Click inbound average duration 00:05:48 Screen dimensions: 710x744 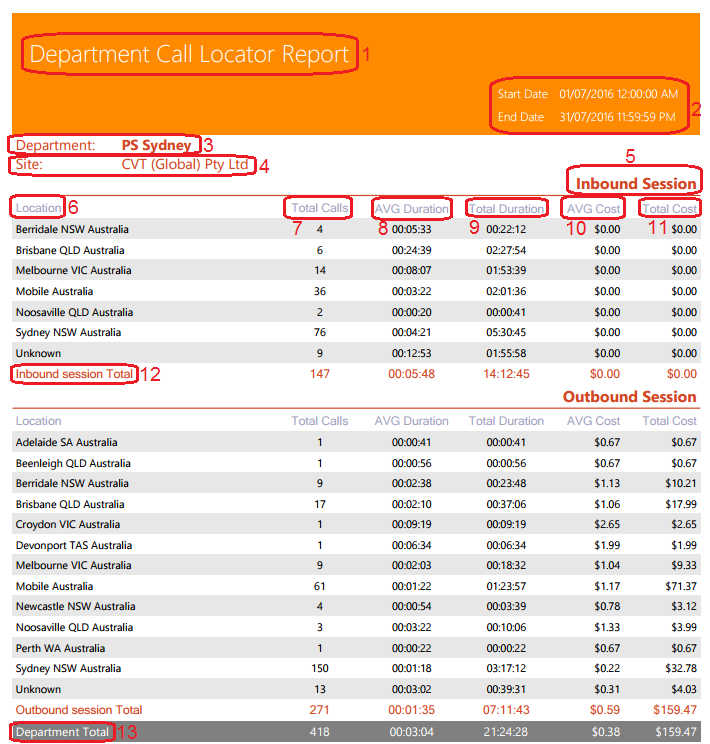pyautogui.click(x=411, y=374)
